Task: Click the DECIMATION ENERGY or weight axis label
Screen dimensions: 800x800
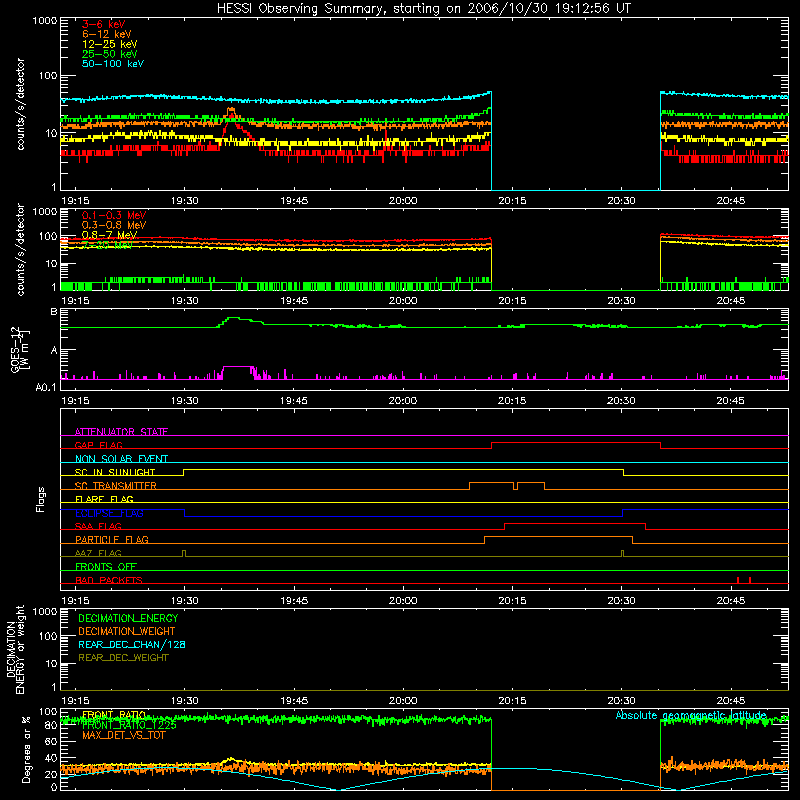Action: tap(16, 649)
